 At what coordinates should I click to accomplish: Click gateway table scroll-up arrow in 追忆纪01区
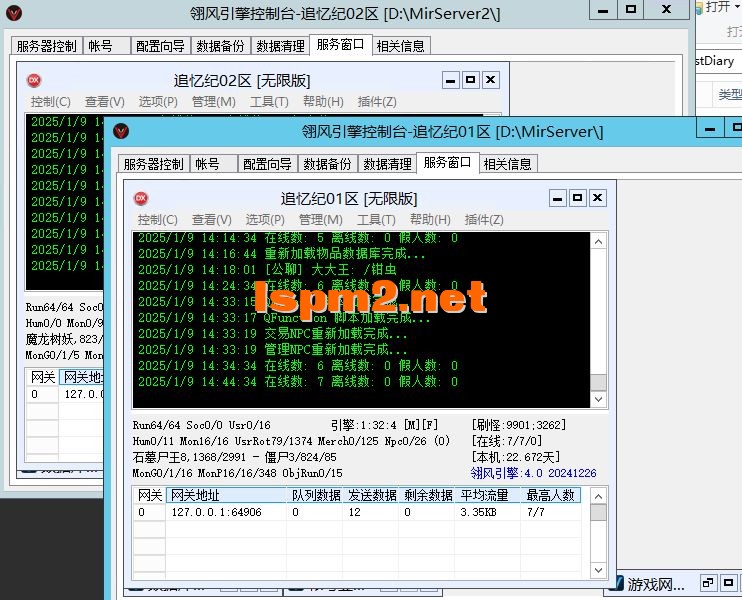tap(599, 496)
